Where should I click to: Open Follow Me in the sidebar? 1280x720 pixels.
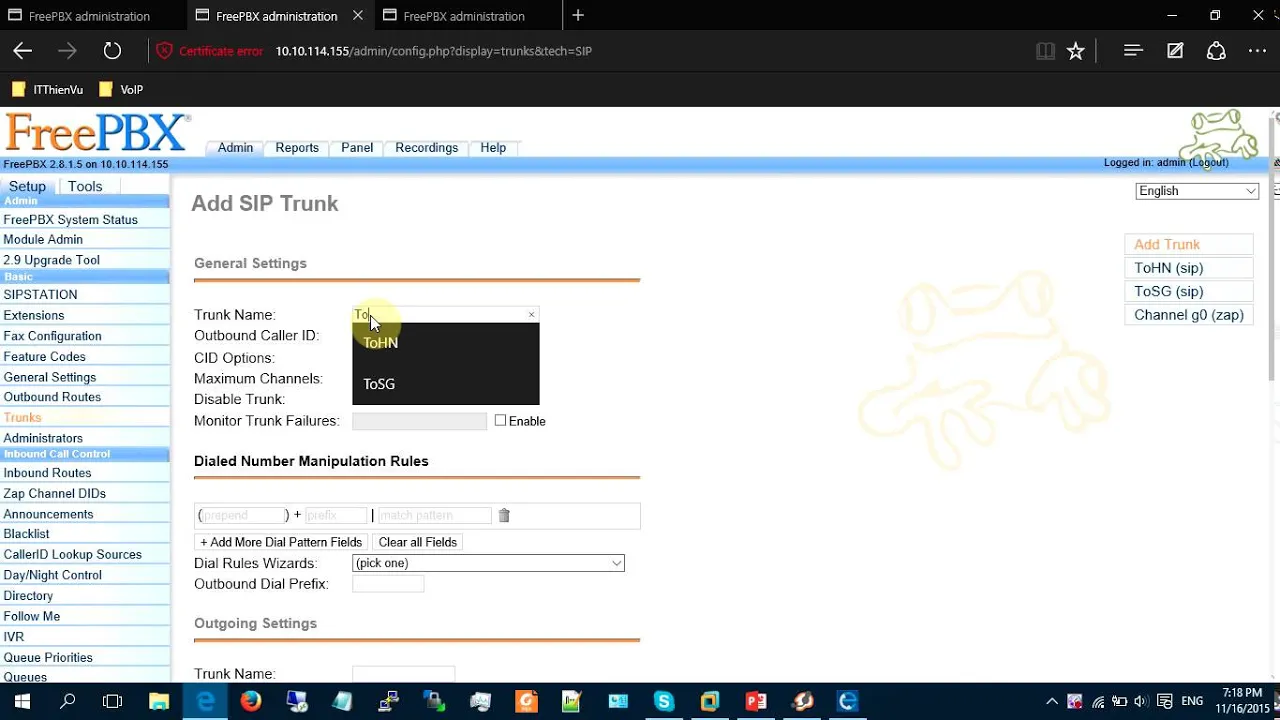click(x=32, y=616)
